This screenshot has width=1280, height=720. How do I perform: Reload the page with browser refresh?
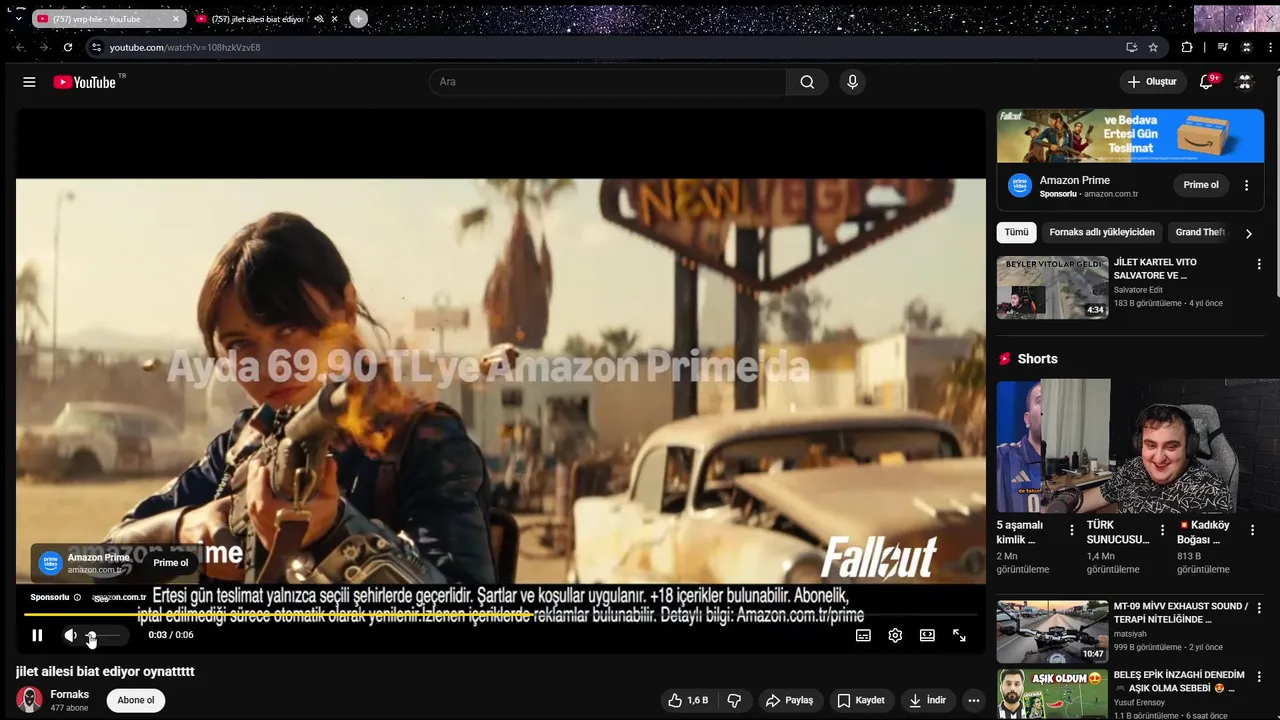[x=68, y=47]
